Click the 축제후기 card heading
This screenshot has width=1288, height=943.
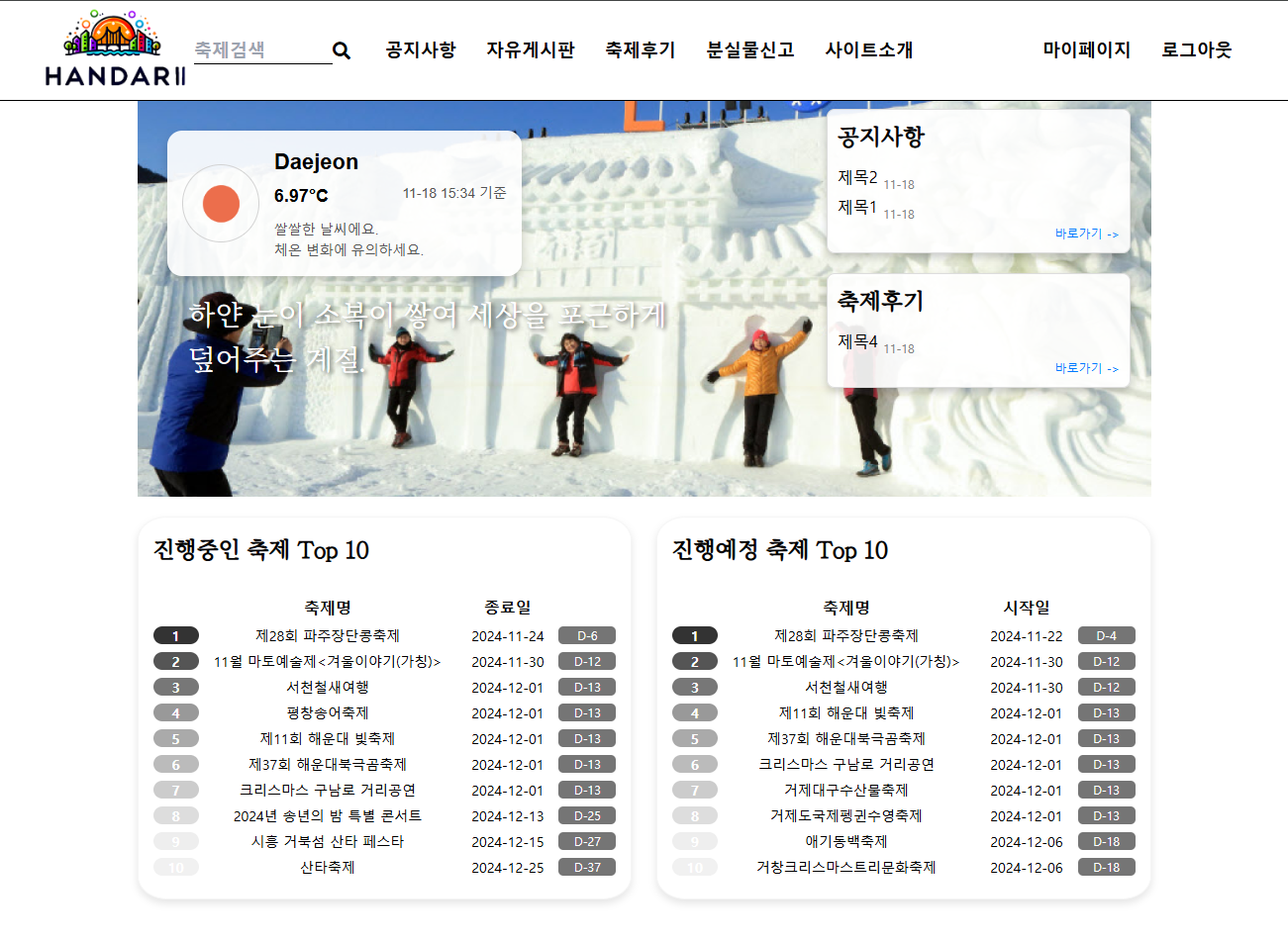(x=881, y=301)
